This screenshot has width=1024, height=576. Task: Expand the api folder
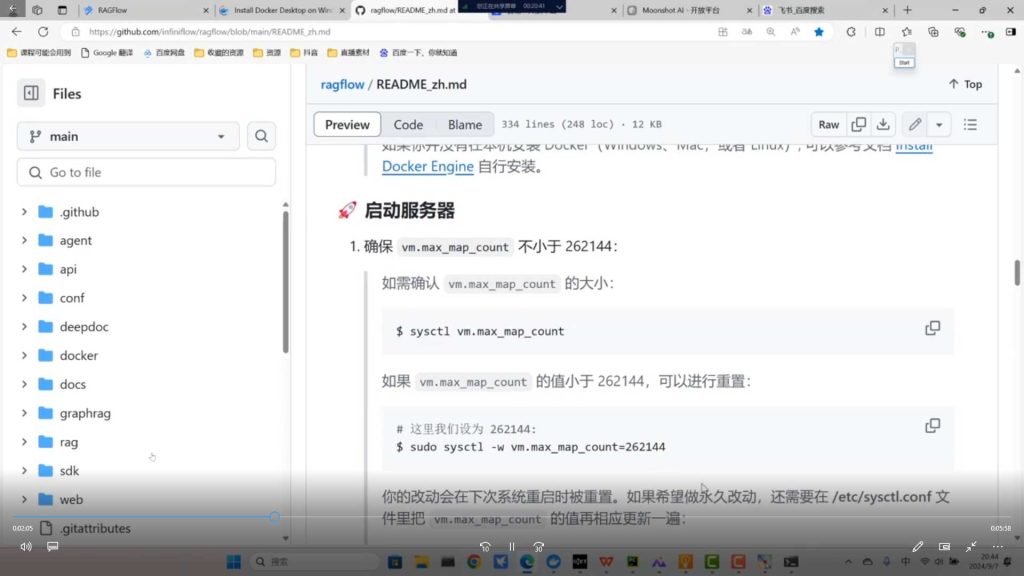click(x=24, y=269)
